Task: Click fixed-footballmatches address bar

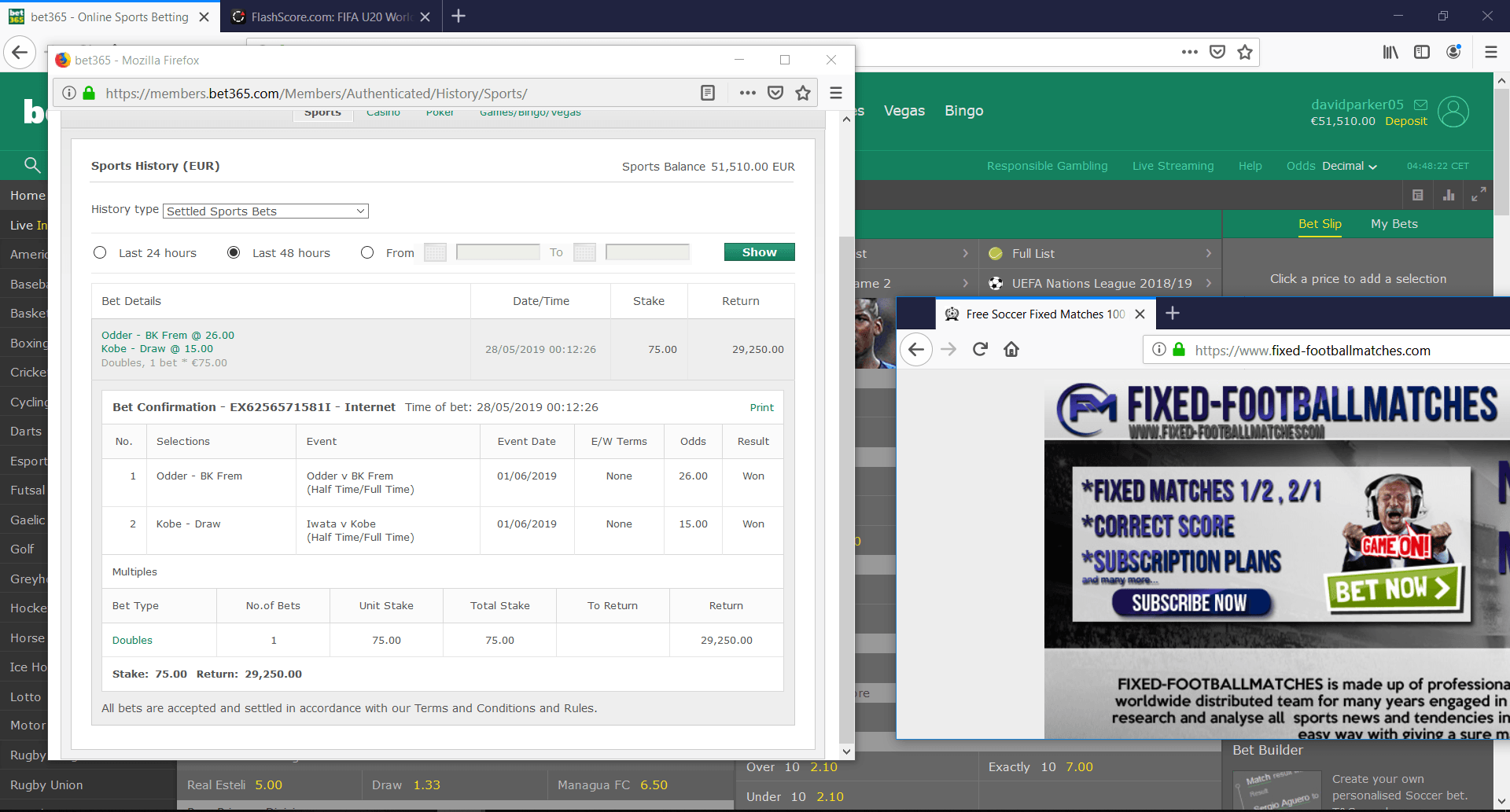Action: pyautogui.click(x=1325, y=350)
